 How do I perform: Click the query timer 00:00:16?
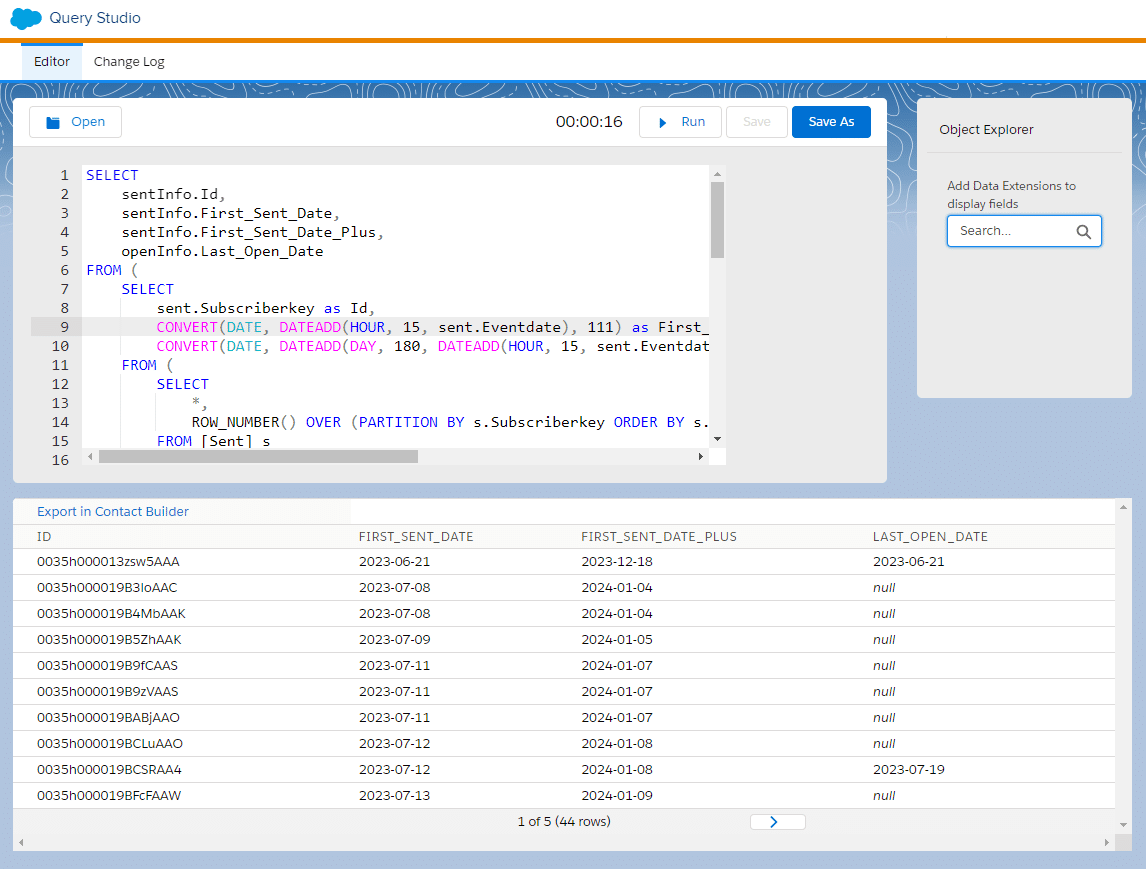[x=589, y=122]
